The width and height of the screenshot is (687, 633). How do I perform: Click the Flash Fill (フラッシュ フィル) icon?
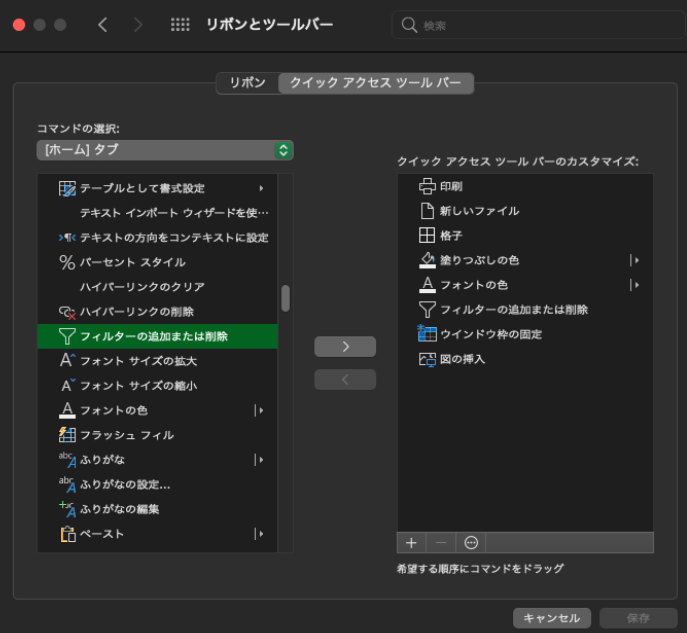67,435
